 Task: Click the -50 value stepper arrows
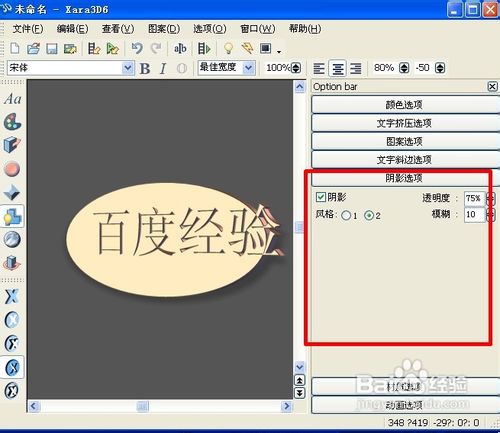click(x=440, y=68)
